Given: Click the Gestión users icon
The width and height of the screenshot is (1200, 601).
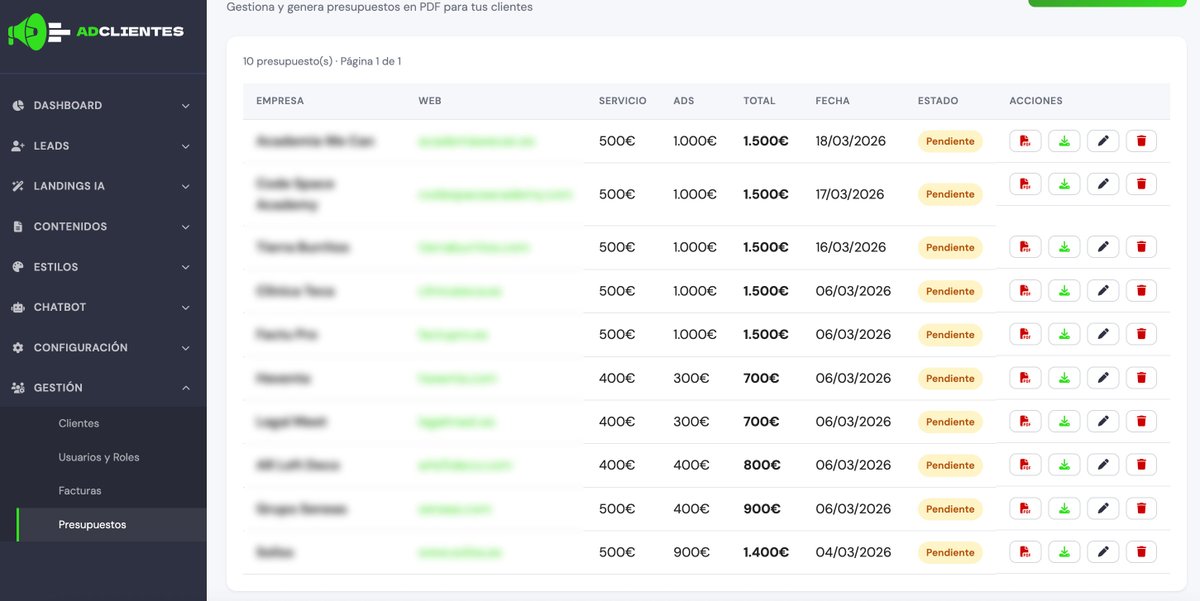Looking at the screenshot, I should click(18, 388).
